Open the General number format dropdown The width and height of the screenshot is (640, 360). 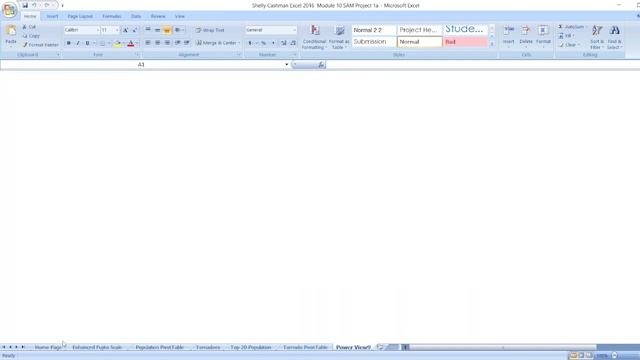[x=271, y=30]
